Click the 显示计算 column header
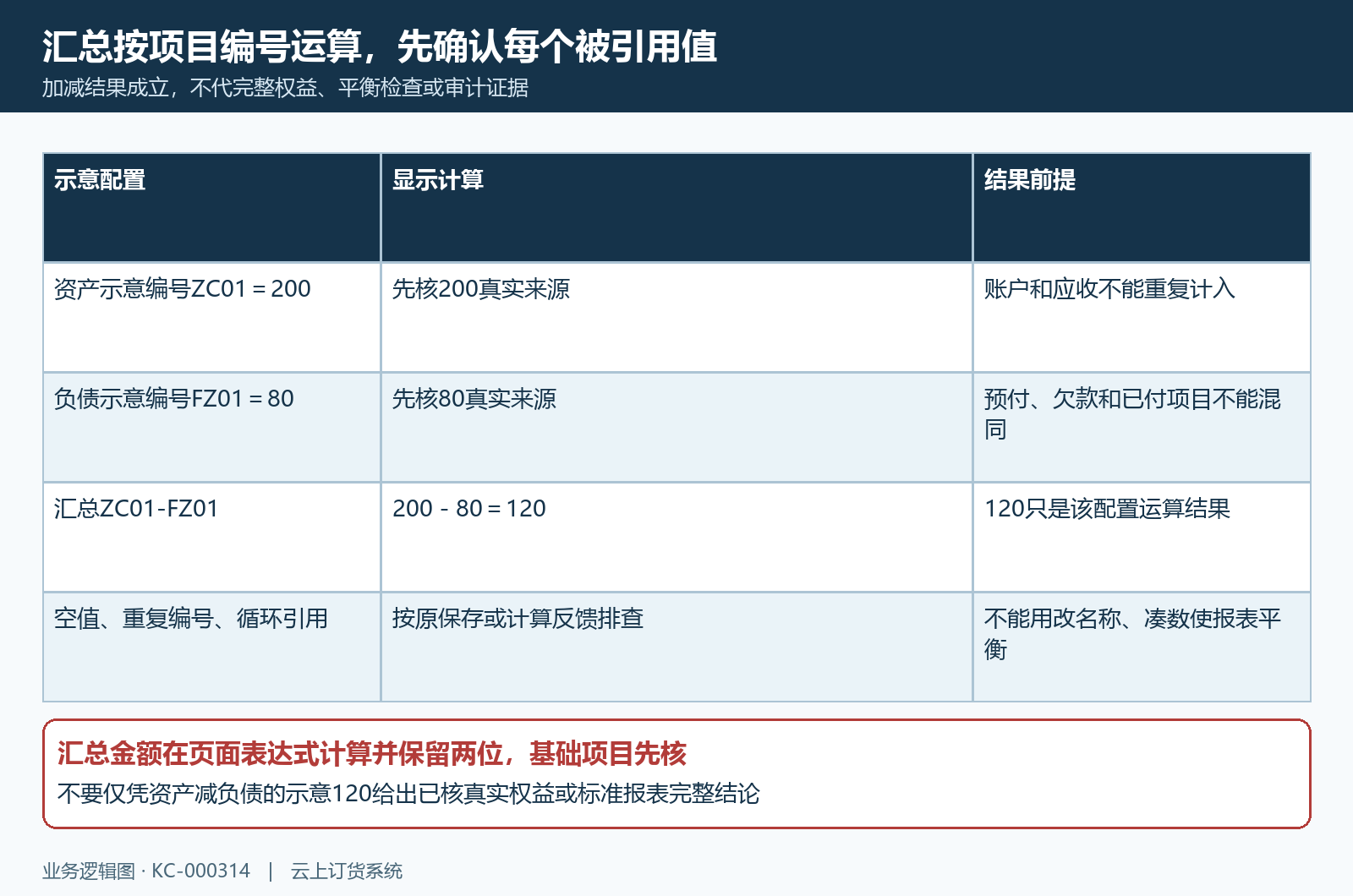Viewport: 1353px width, 896px height. [x=676, y=208]
